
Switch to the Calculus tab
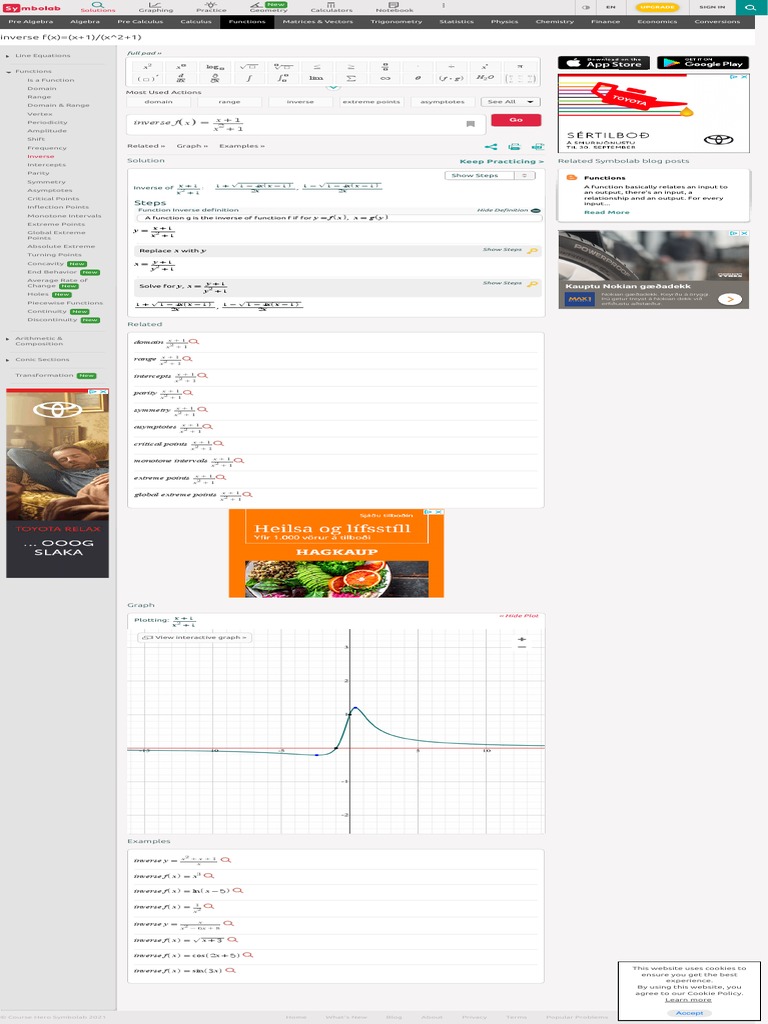(x=196, y=22)
